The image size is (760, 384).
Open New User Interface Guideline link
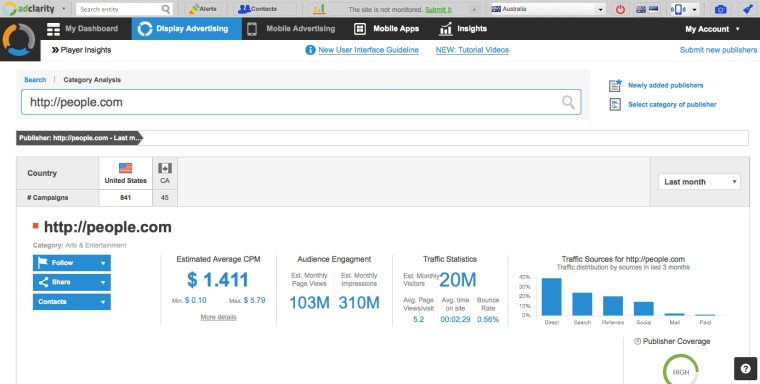point(368,50)
